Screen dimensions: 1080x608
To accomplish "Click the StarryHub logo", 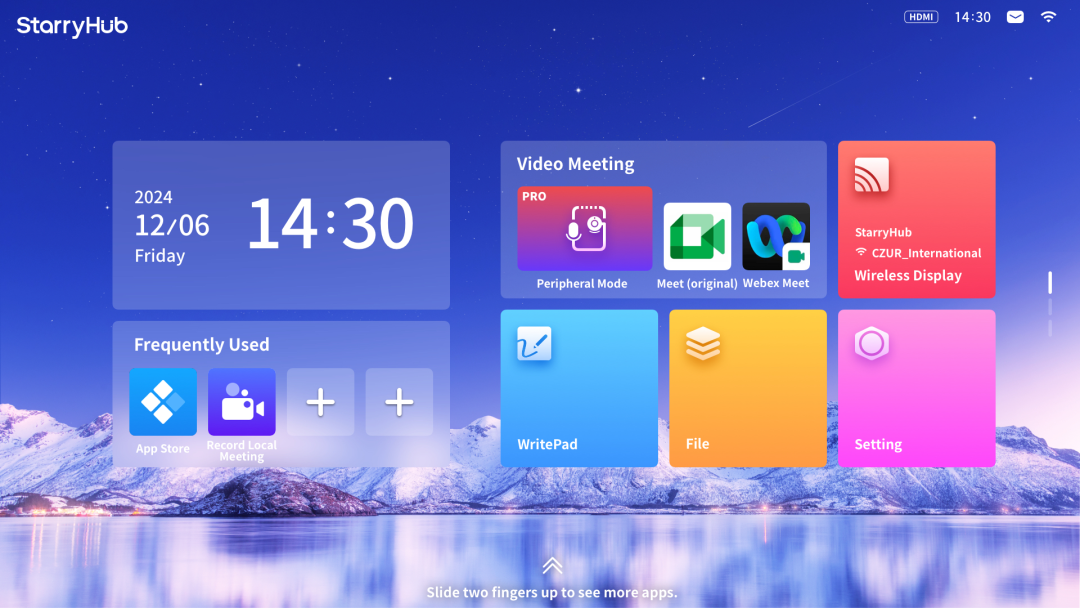I will tap(72, 25).
